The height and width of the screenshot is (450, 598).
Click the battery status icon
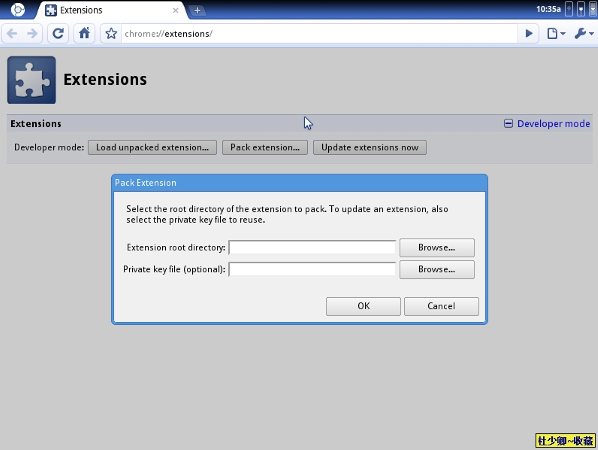pos(569,9)
